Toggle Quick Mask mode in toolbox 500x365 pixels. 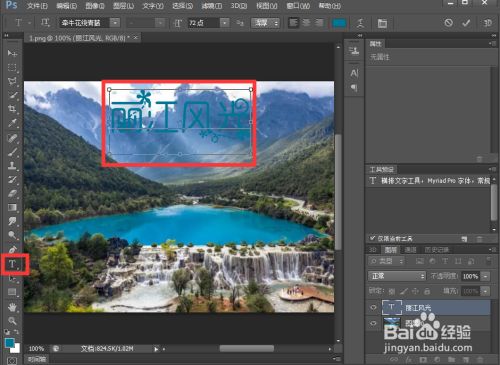[x=12, y=360]
